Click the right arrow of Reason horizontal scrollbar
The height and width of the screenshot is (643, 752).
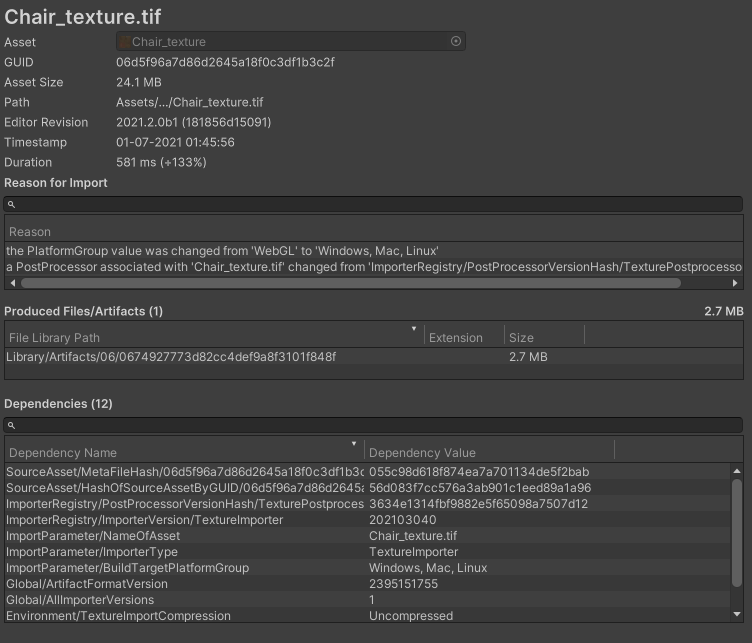pyautogui.click(x=737, y=283)
